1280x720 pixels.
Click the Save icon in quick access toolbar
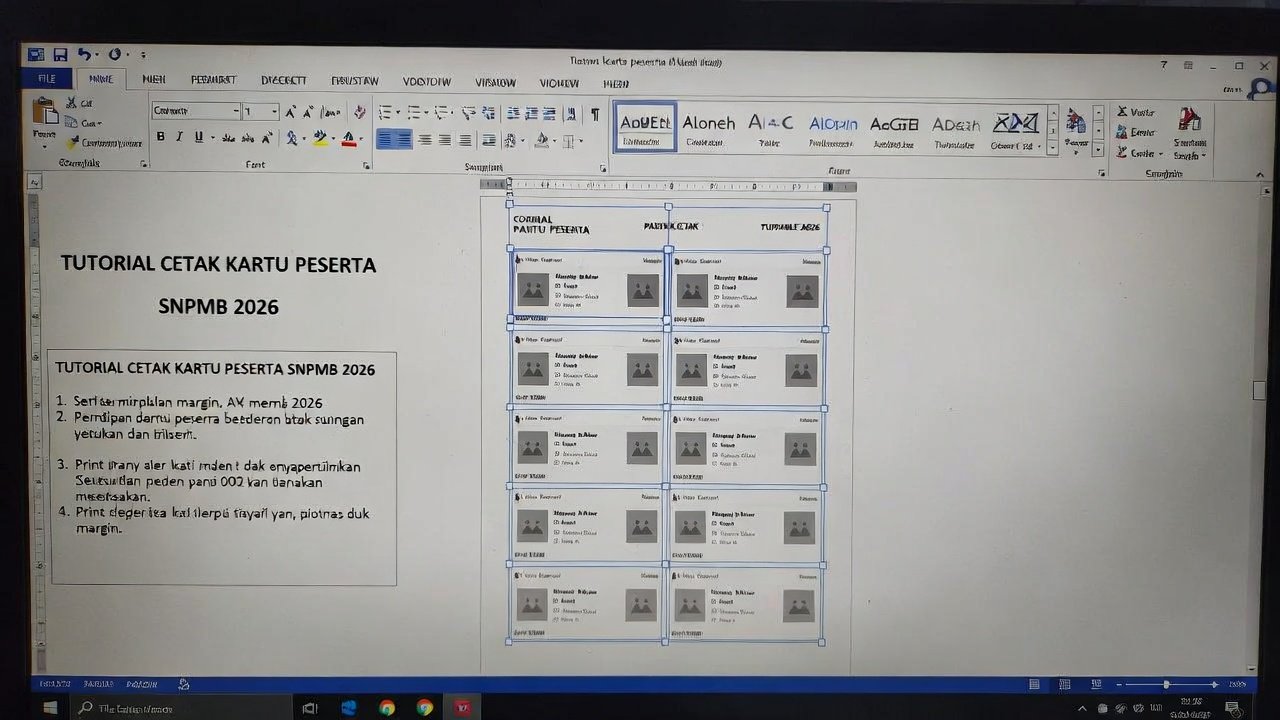click(x=60, y=54)
